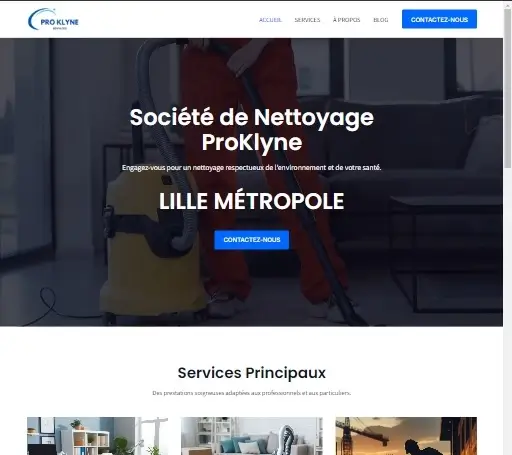Click the Pro Klyne logo
Screen dimensions: 512x455
[x=53, y=19]
